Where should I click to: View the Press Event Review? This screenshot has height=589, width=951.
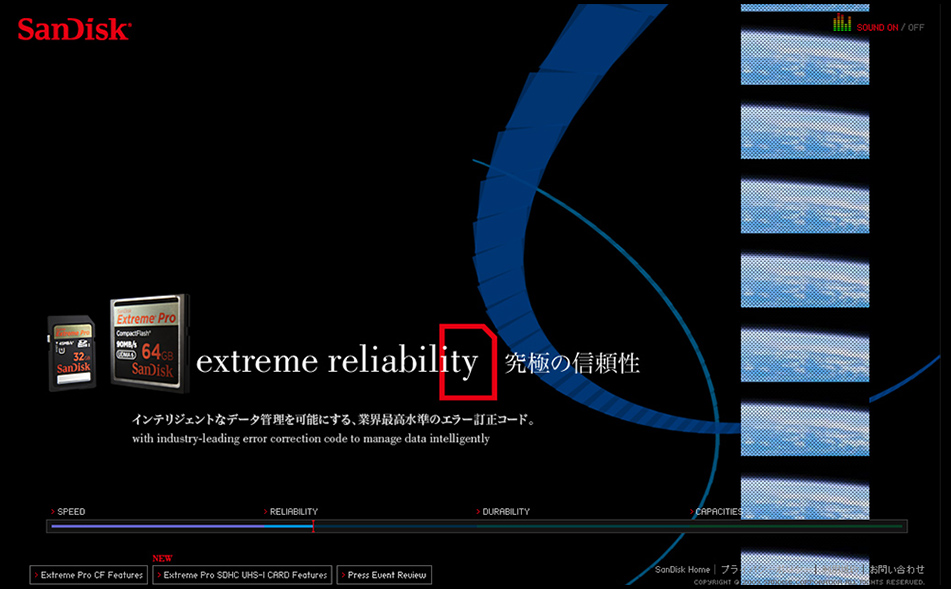coord(386,575)
